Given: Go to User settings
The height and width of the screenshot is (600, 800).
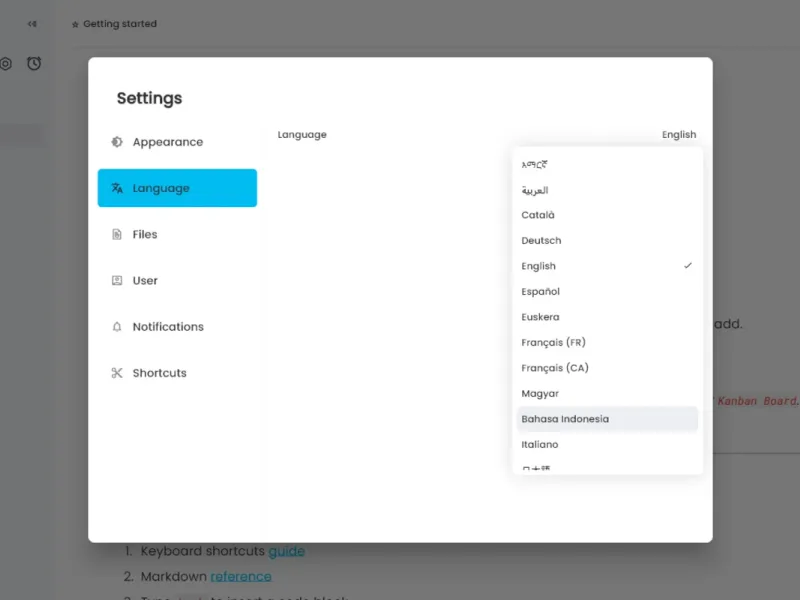Looking at the screenshot, I should 177,281.
